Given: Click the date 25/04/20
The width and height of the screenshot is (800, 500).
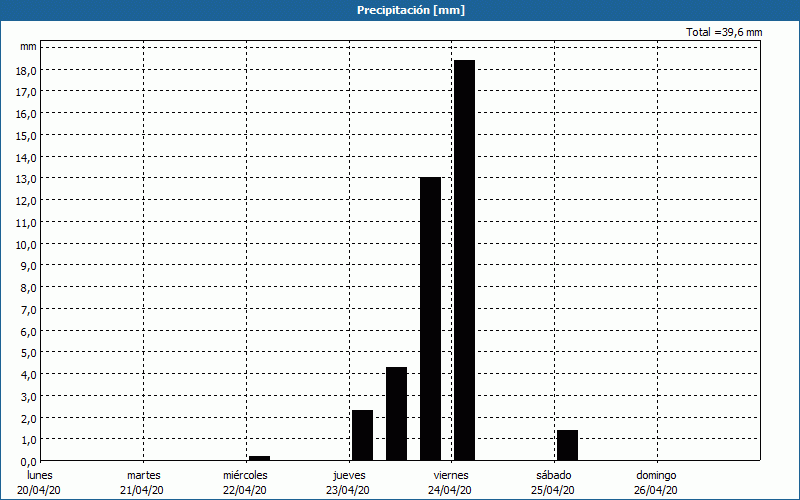Looking at the screenshot, I should (553, 490).
